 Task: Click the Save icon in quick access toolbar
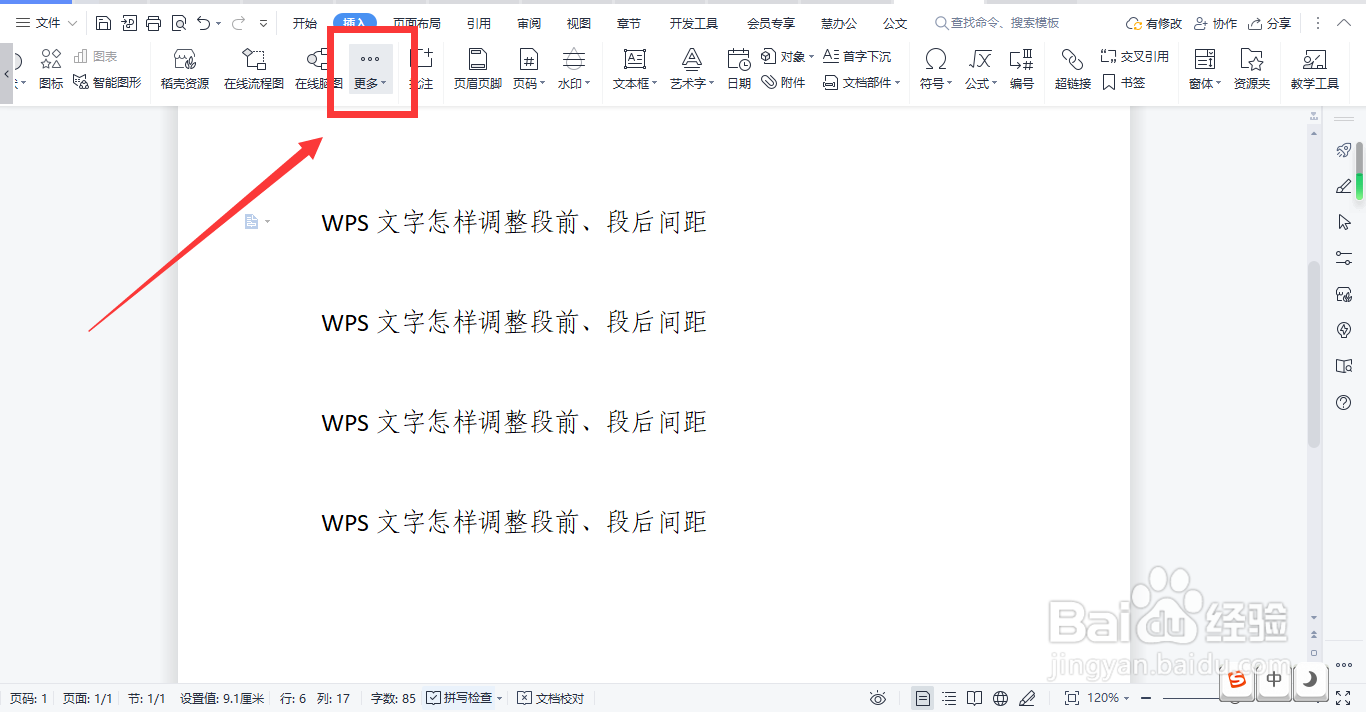point(104,23)
